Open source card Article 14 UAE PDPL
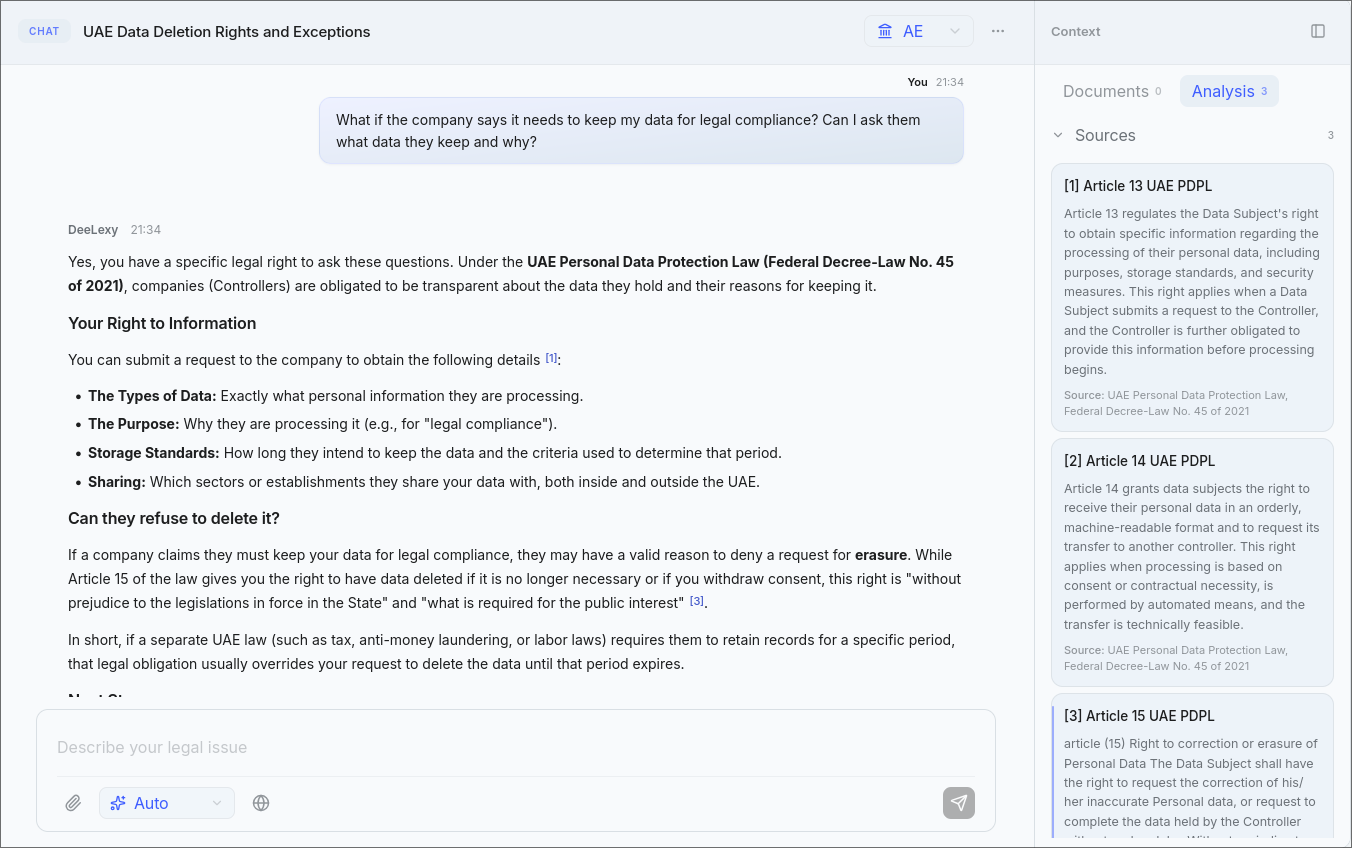The height and width of the screenshot is (848, 1352). point(1192,563)
